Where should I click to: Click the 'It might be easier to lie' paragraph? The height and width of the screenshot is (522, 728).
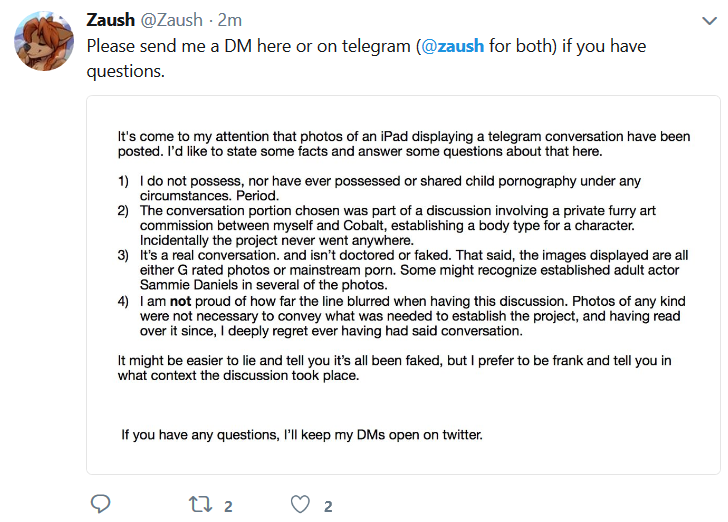point(394,368)
